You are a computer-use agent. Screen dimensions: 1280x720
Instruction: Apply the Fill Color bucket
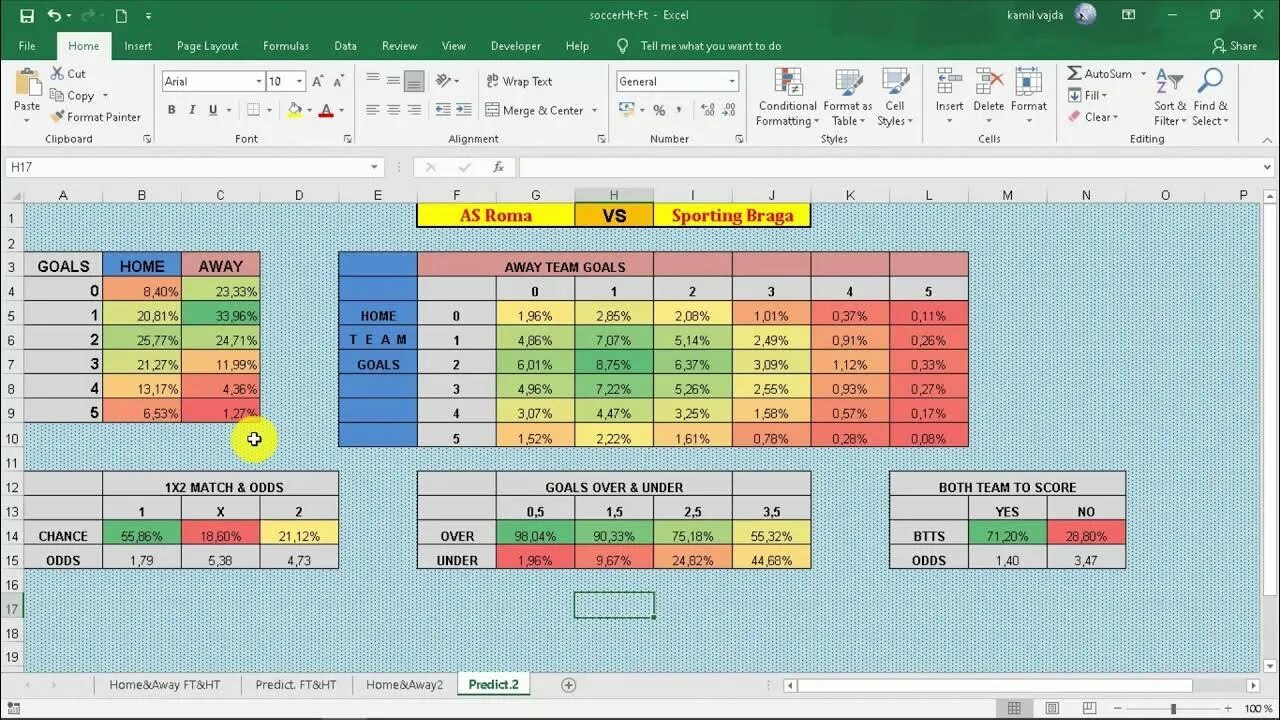(294, 110)
